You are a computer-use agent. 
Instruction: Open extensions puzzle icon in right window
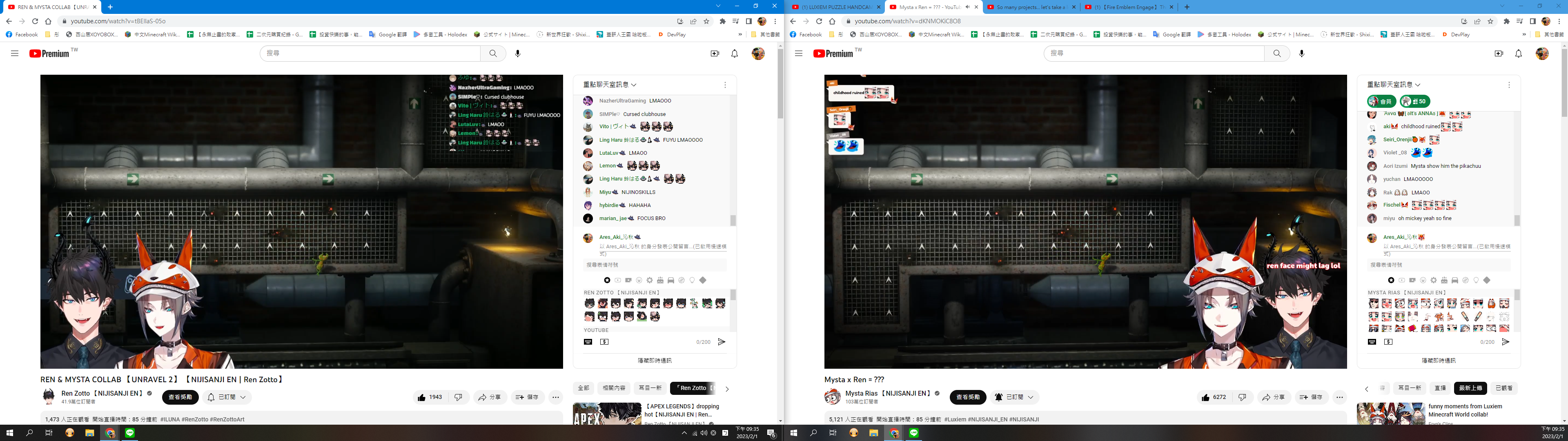tap(1506, 21)
